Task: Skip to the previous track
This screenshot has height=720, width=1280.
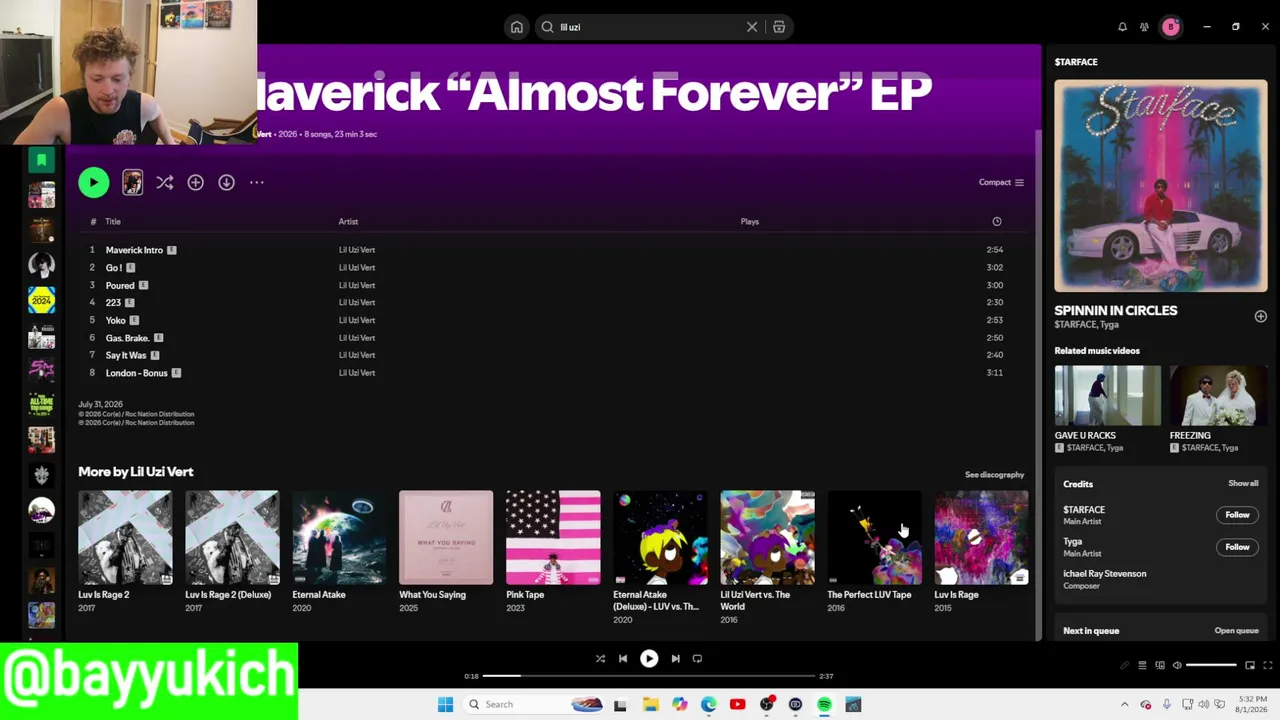Action: tap(623, 658)
